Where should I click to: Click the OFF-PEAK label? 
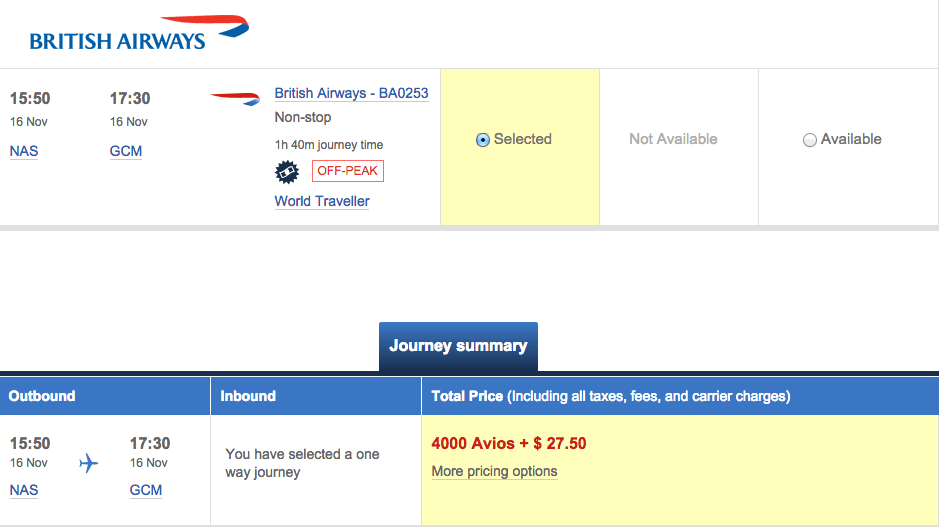tap(348, 171)
